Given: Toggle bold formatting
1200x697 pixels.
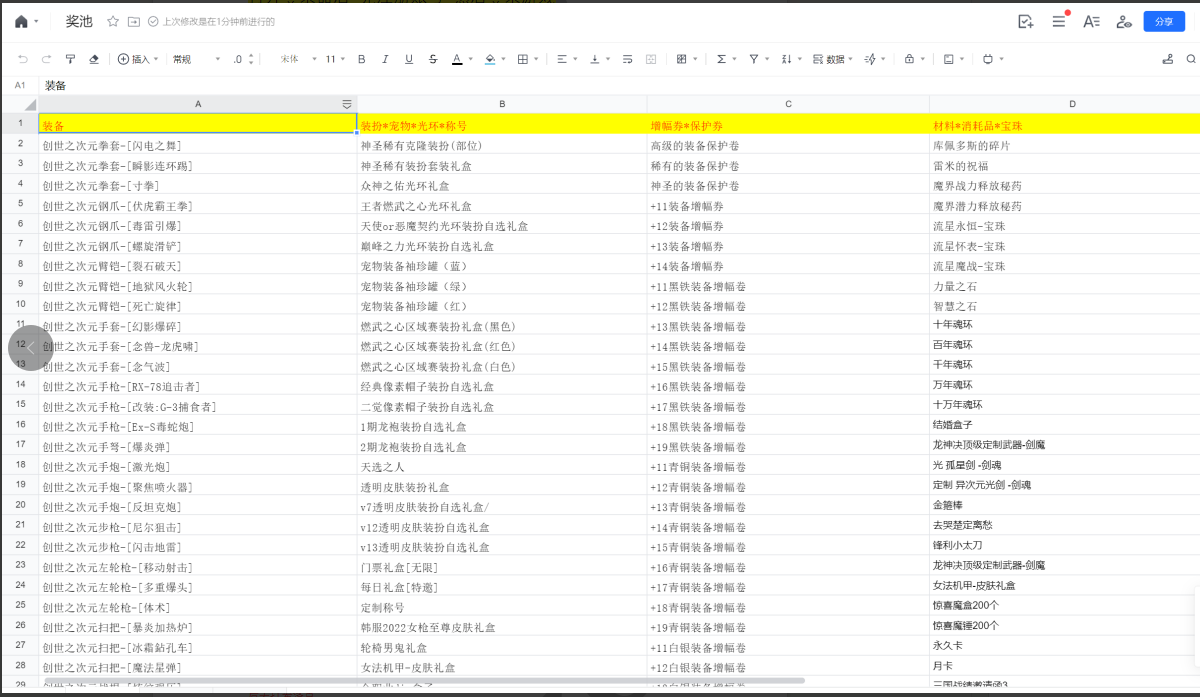Looking at the screenshot, I should (x=361, y=59).
